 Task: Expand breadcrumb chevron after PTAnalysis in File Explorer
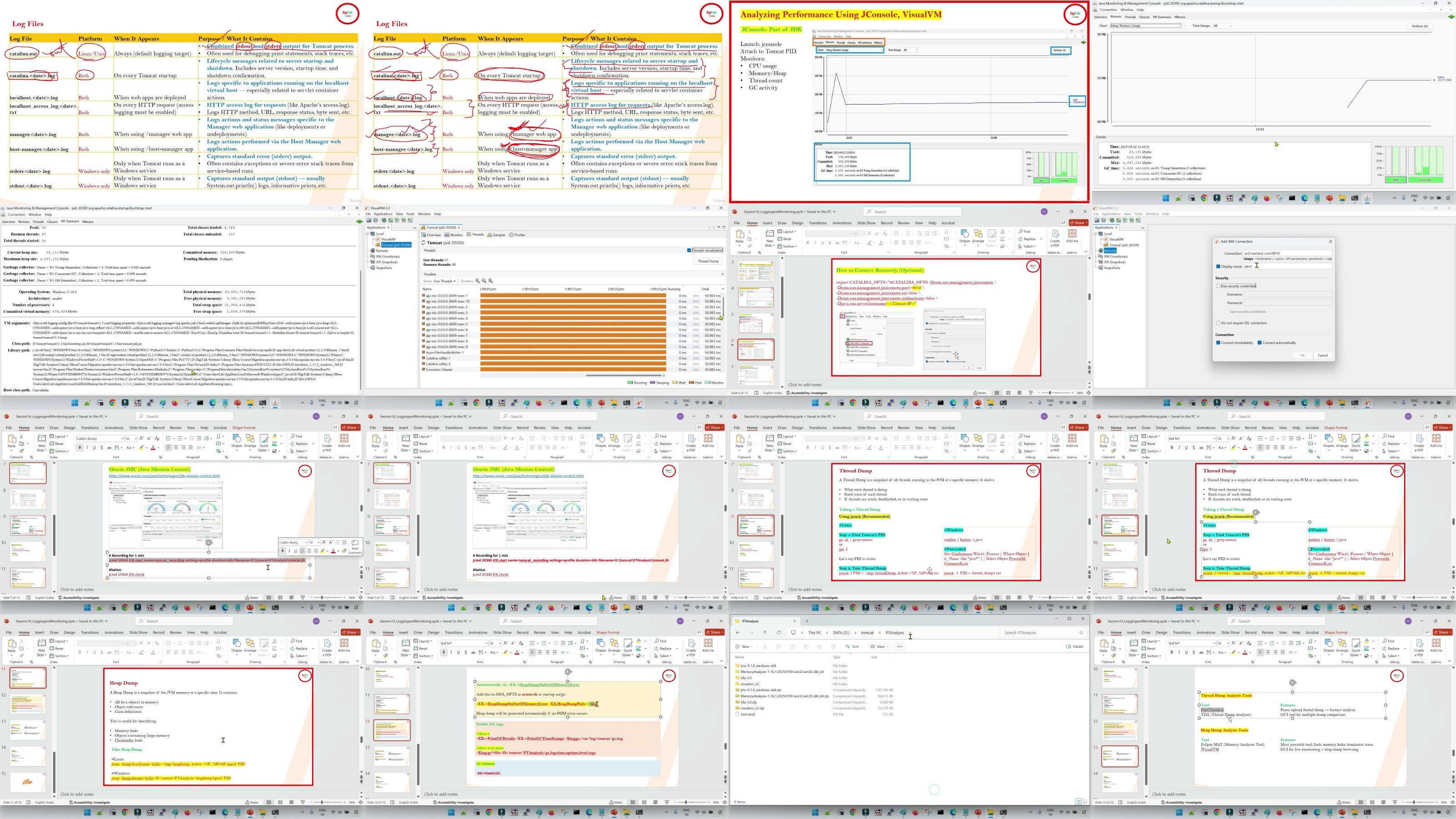click(910, 633)
